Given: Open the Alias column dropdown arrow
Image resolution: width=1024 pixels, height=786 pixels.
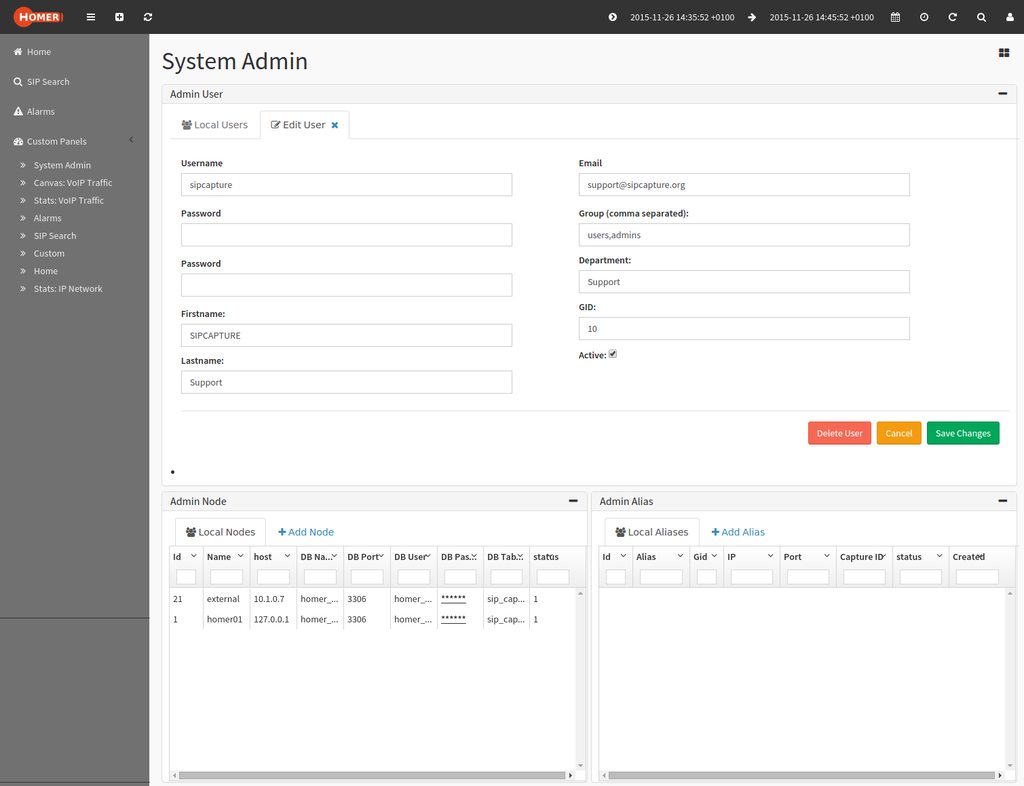Looking at the screenshot, I should click(x=680, y=556).
